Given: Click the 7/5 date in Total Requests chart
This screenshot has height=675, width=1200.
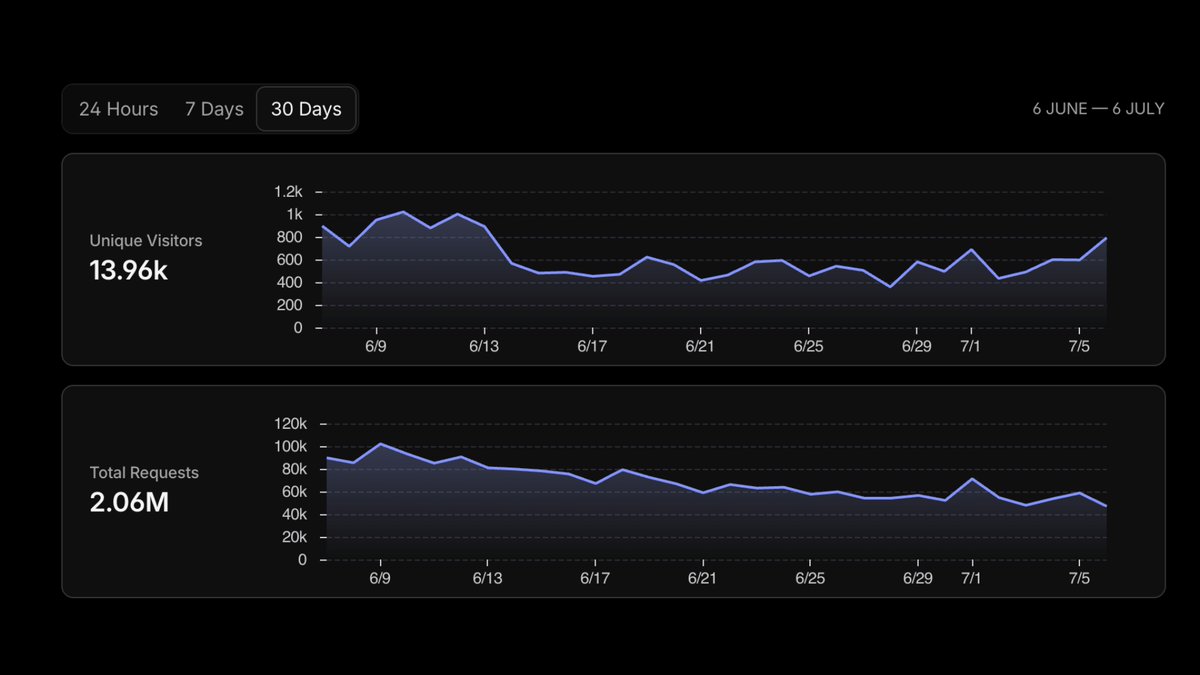Looking at the screenshot, I should pos(1079,578).
